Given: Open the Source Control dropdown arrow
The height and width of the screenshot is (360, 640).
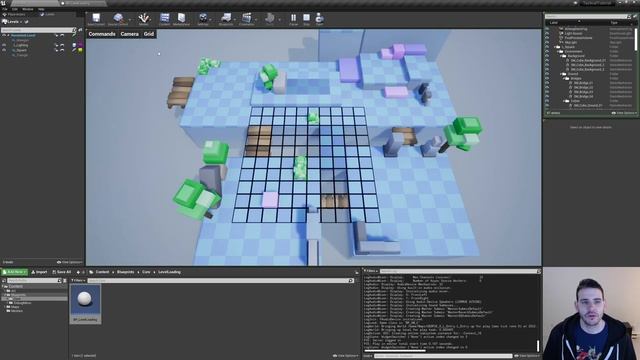Looking at the screenshot, I should tap(130, 19).
